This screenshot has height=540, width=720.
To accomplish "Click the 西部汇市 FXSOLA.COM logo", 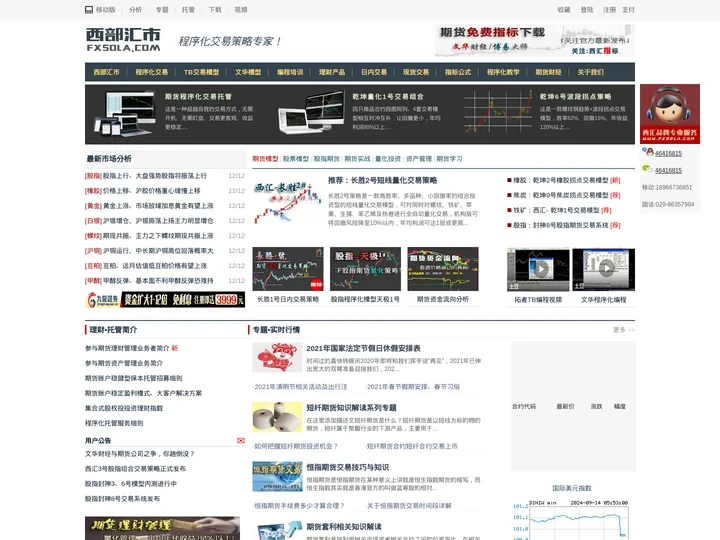I will click(123, 39).
